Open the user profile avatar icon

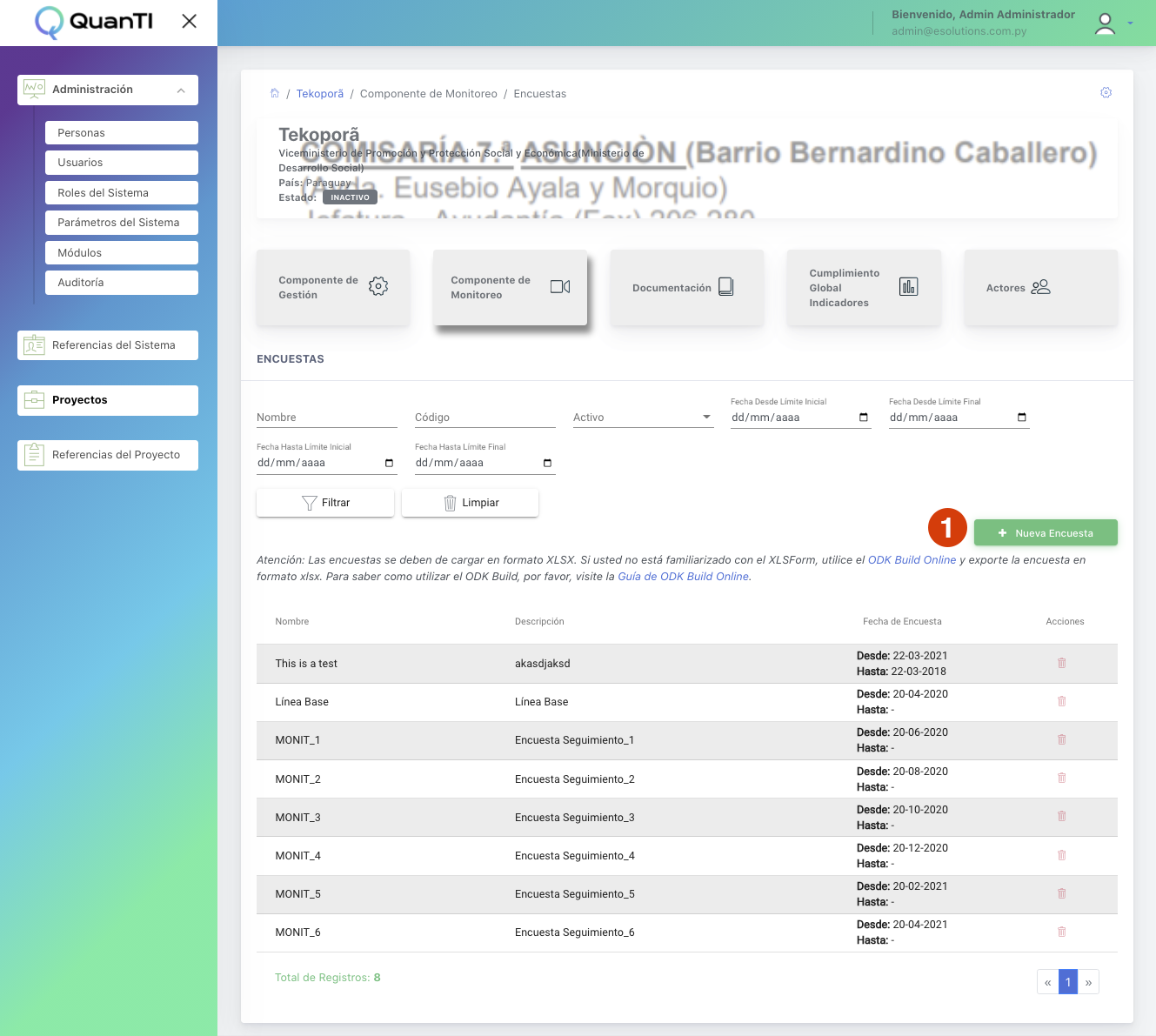point(1105,23)
